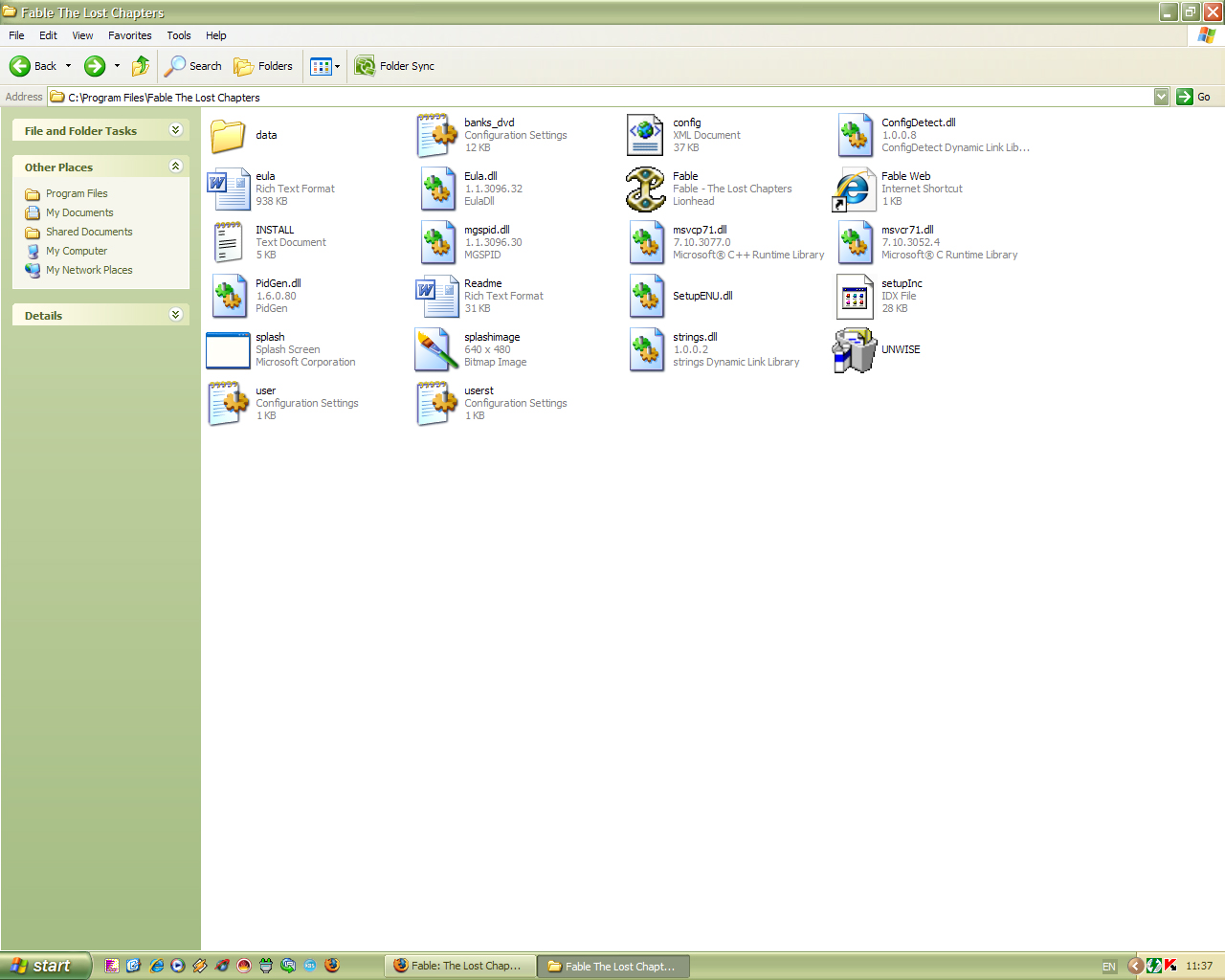1225x980 pixels.
Task: Go to My Documents link
Action: 79,212
